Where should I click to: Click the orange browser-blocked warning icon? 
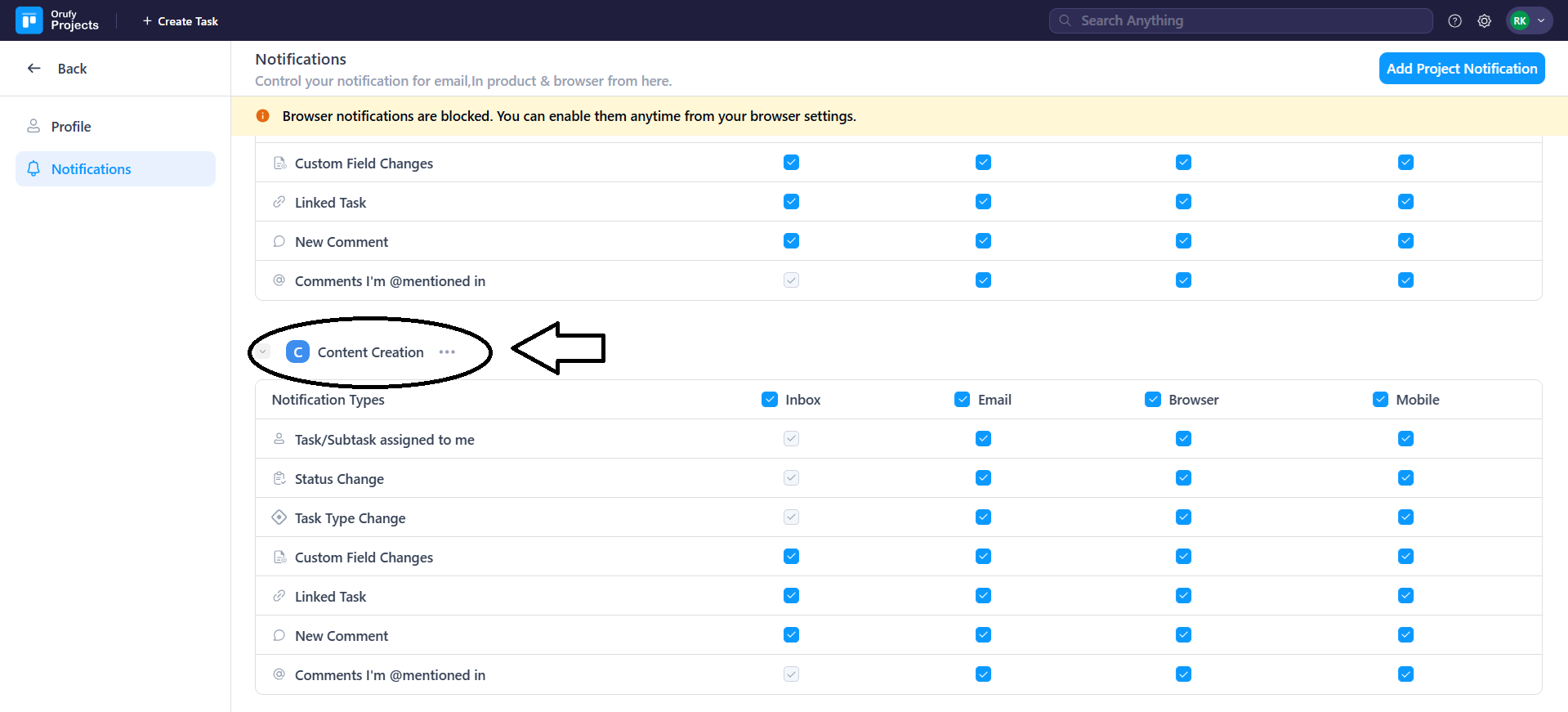(x=263, y=116)
